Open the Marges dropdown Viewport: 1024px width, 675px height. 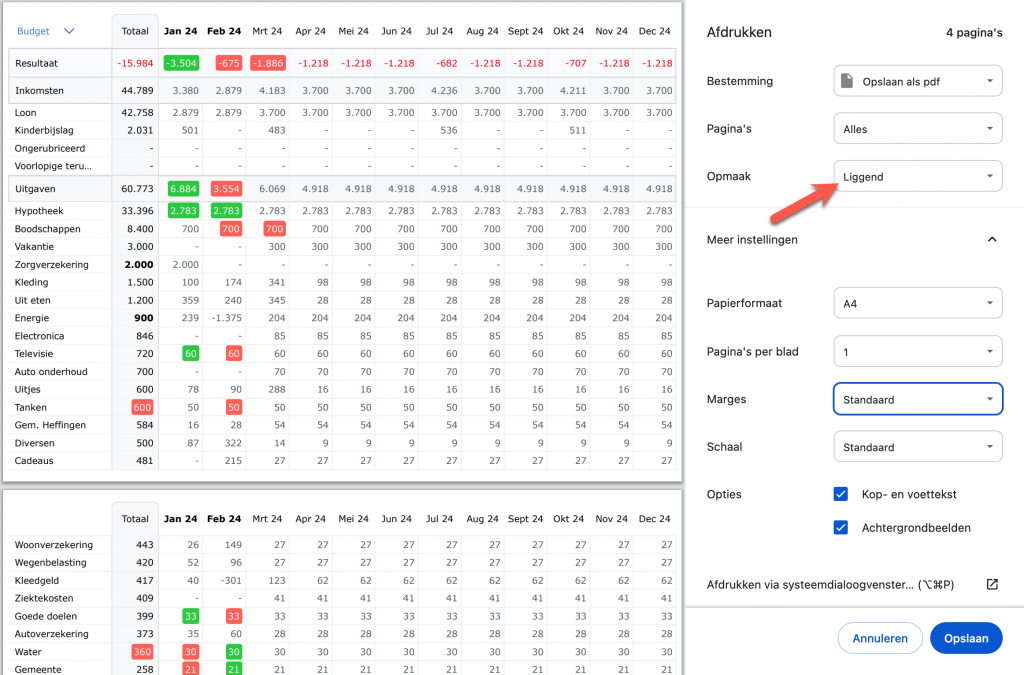(x=917, y=399)
